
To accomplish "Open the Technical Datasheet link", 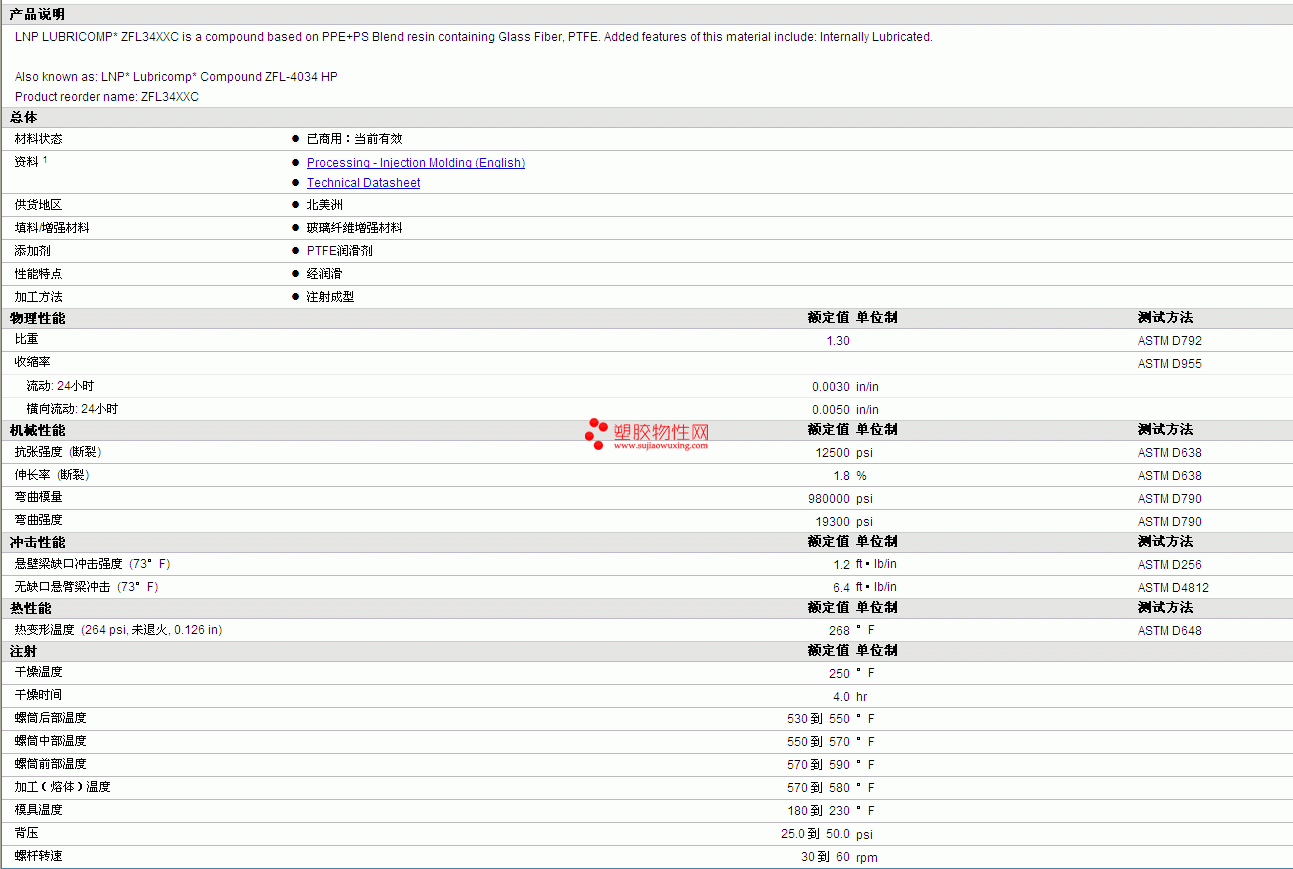I will (x=363, y=183).
